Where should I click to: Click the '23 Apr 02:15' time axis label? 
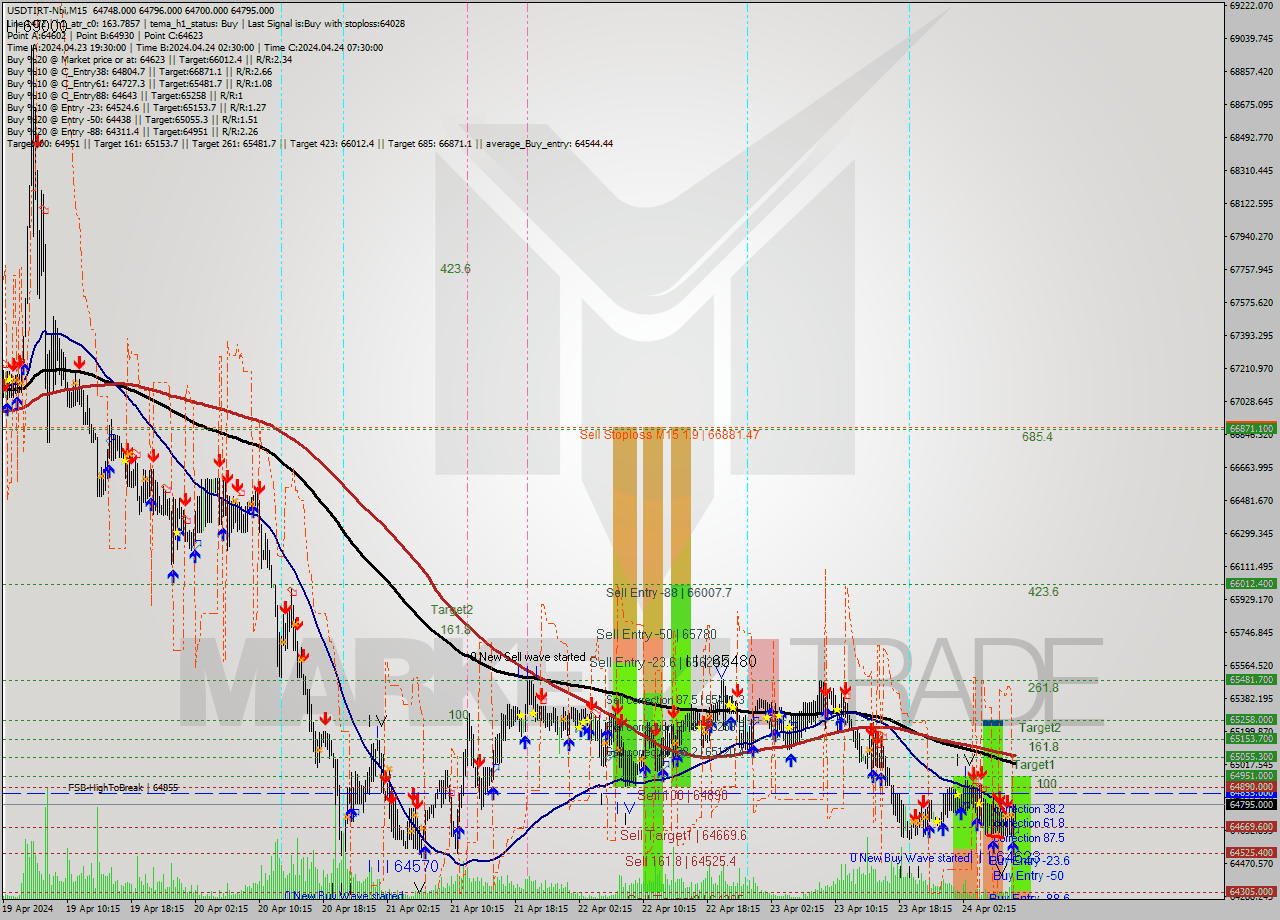point(798,910)
